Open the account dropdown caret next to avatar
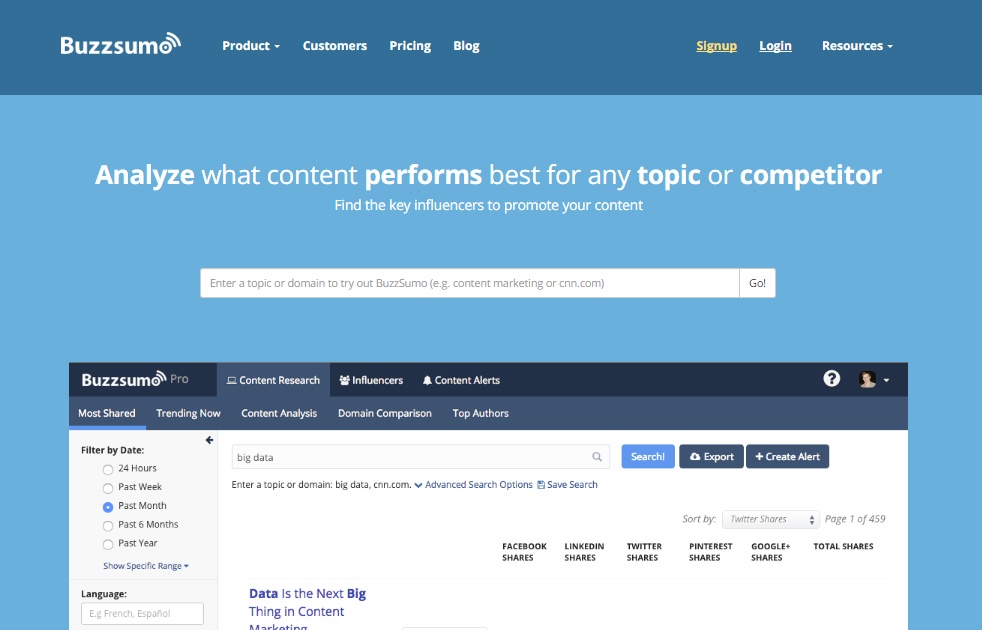This screenshot has width=982, height=630. coord(886,380)
